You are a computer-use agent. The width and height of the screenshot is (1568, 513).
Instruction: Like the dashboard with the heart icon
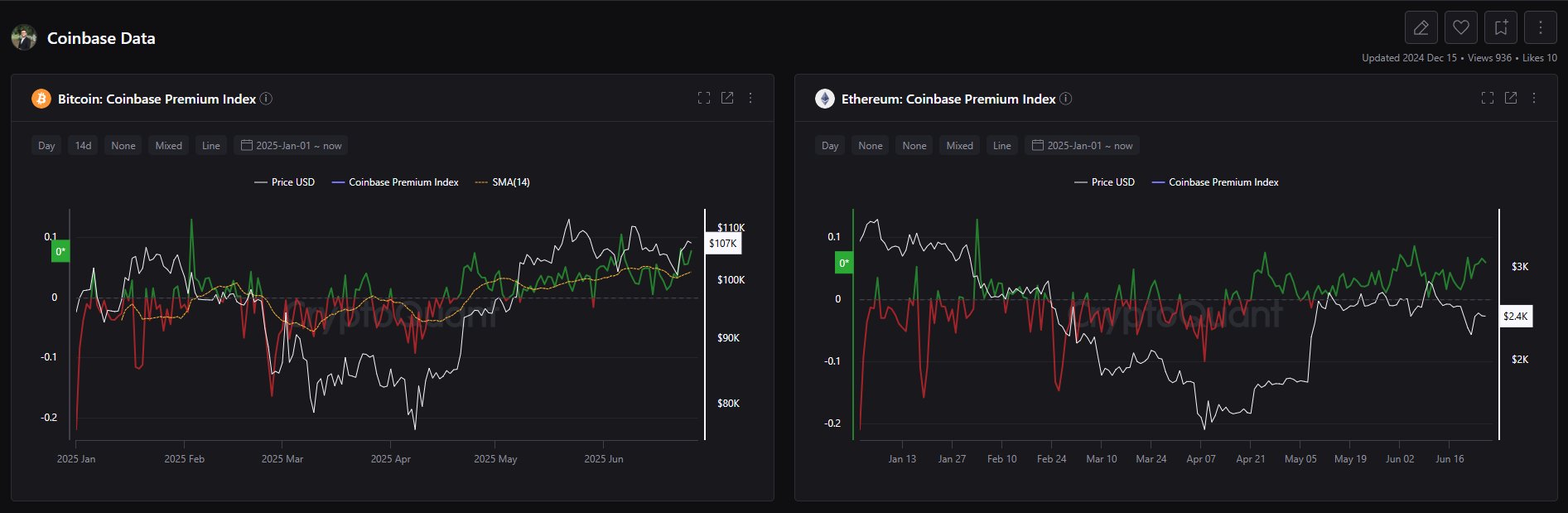point(1460,28)
